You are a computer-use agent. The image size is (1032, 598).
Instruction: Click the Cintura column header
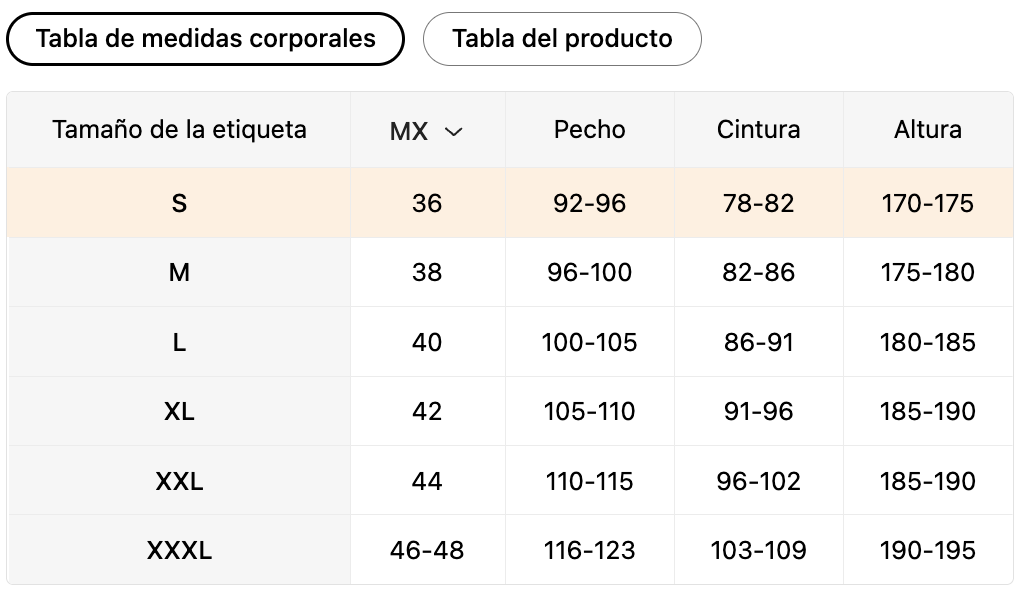pyautogui.click(x=758, y=130)
